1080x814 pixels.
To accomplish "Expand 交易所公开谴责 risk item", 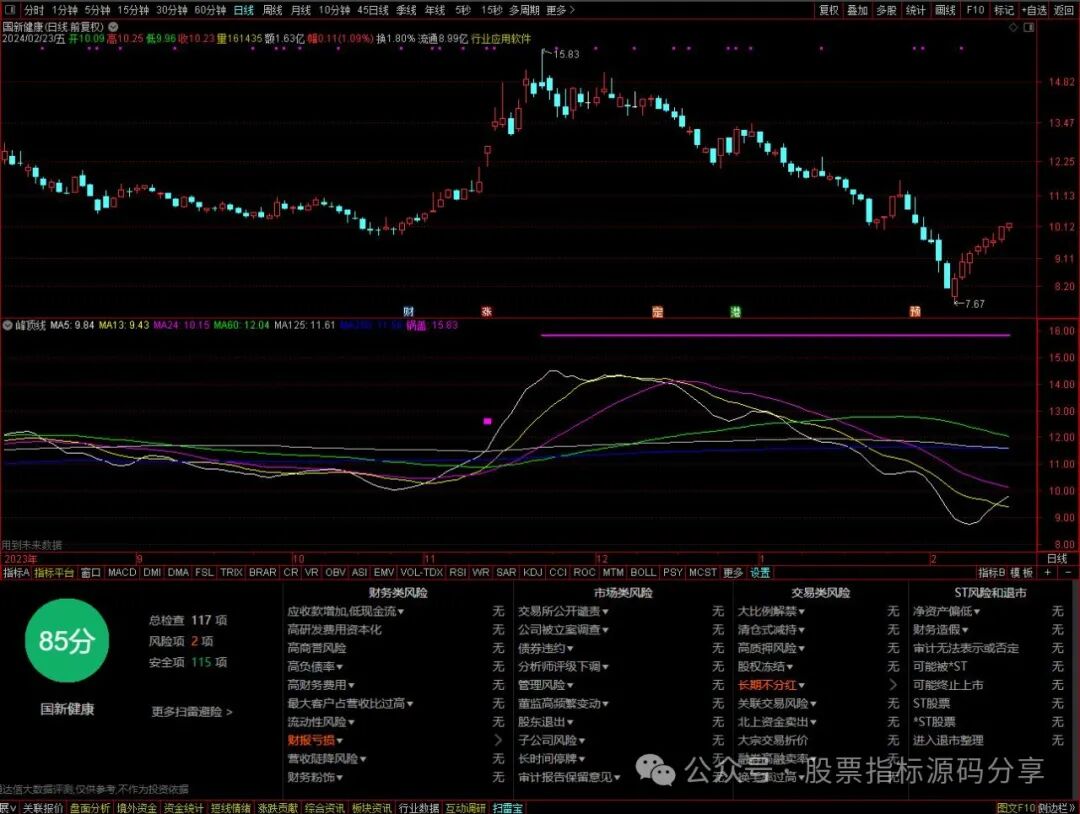I will (x=563, y=611).
